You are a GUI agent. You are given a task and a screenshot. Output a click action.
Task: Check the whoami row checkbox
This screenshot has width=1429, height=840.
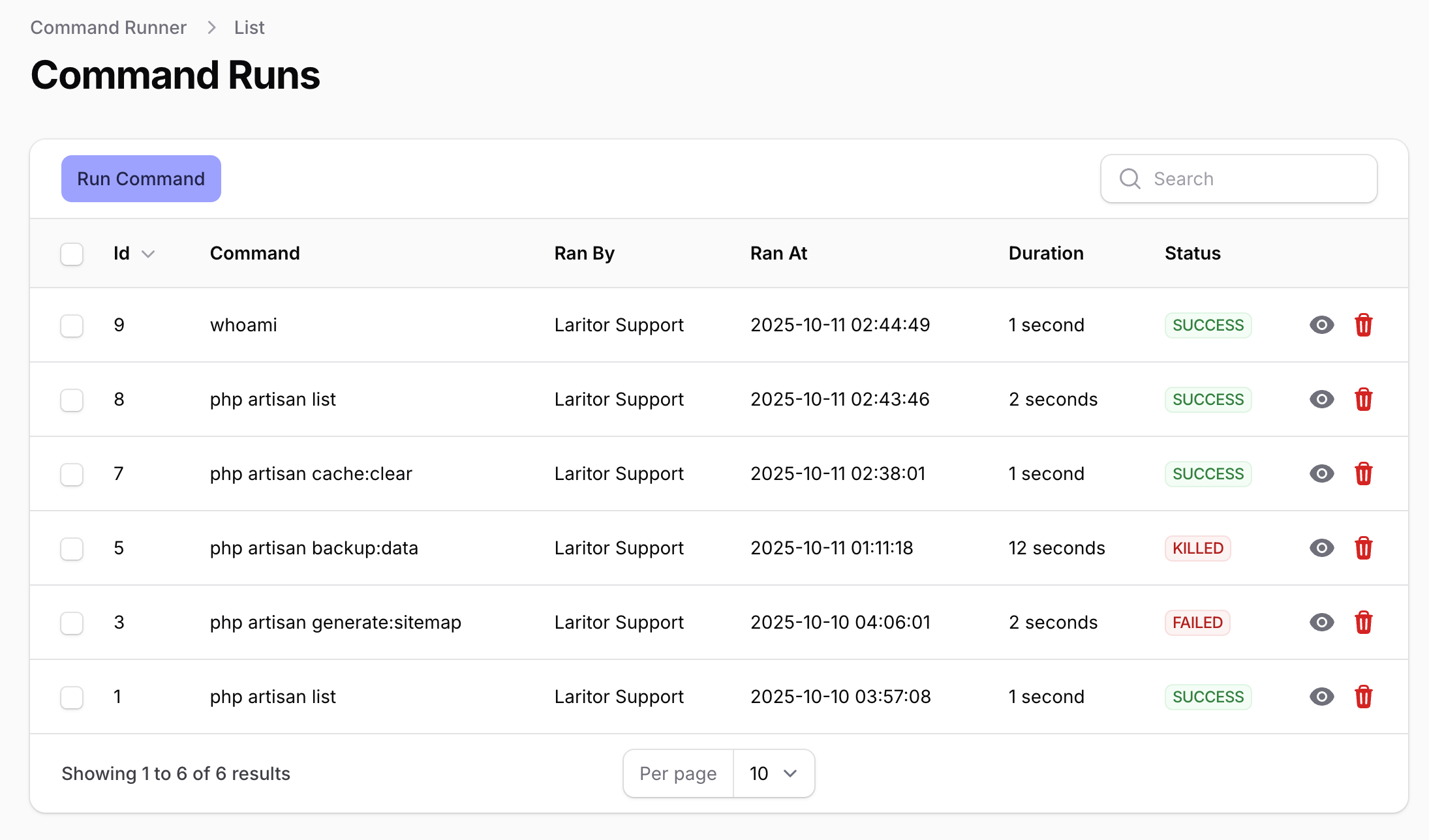[x=72, y=325]
